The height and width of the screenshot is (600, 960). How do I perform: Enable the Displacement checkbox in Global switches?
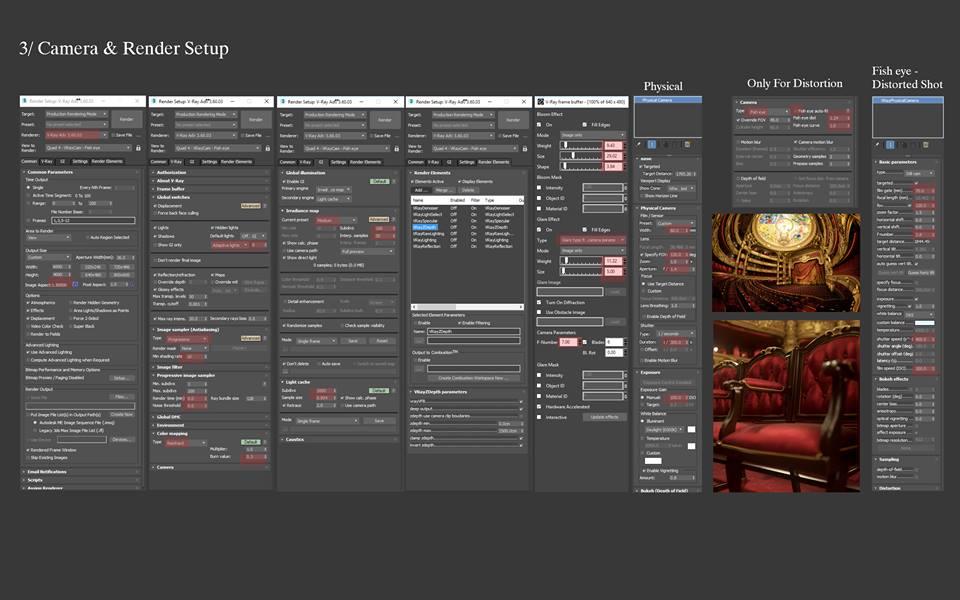[x=155, y=205]
